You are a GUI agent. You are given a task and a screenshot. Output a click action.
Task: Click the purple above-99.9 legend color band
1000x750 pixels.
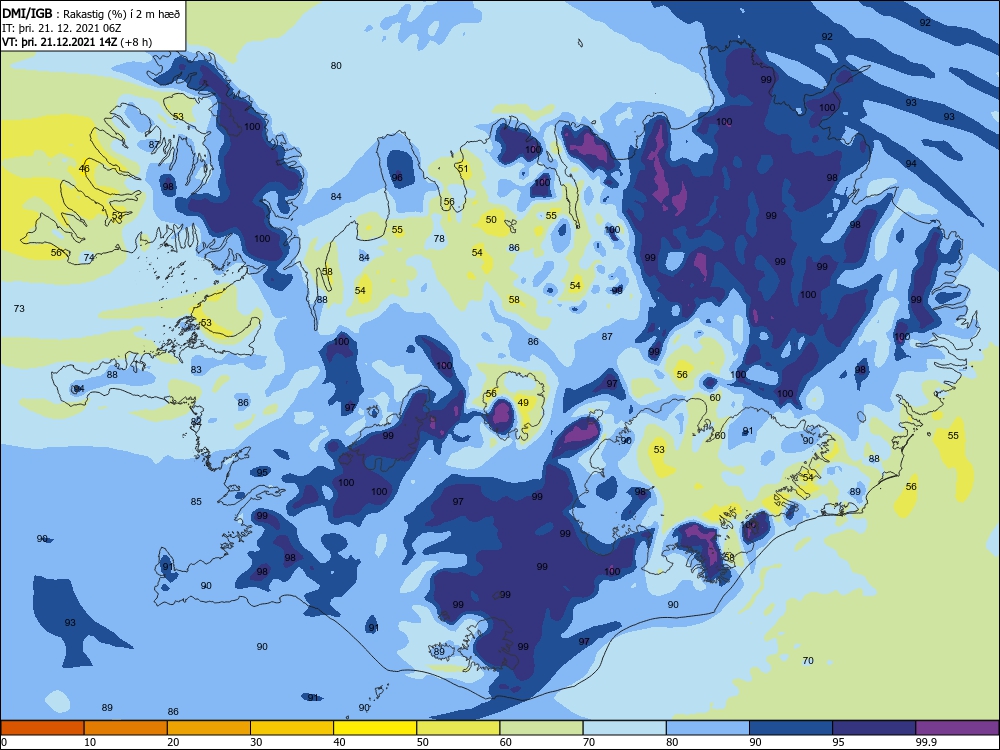click(x=957, y=728)
